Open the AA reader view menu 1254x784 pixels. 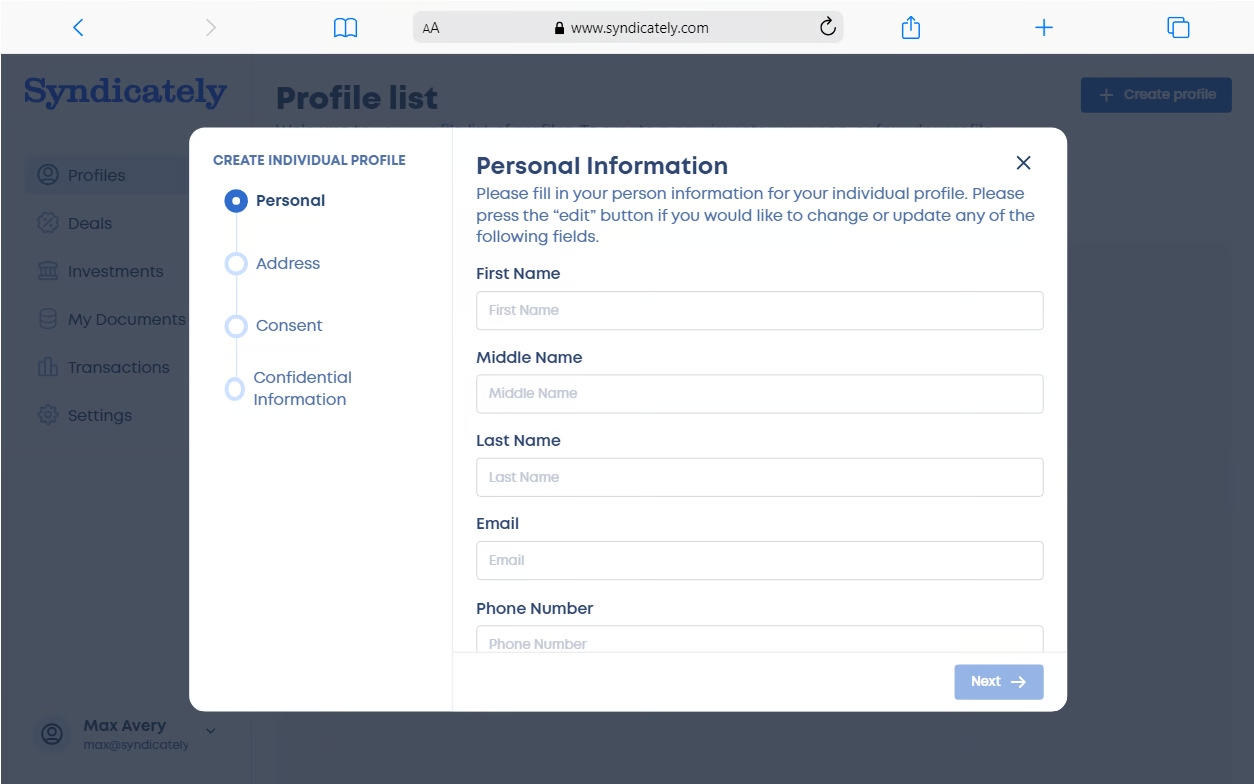(431, 28)
